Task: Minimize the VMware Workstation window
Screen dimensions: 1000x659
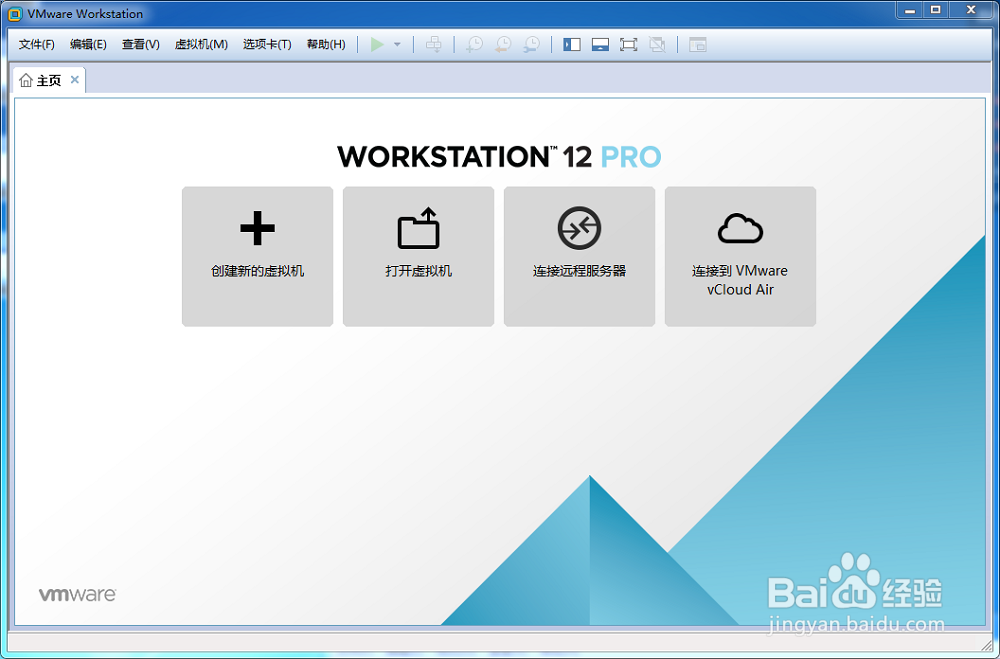Action: 911,10
